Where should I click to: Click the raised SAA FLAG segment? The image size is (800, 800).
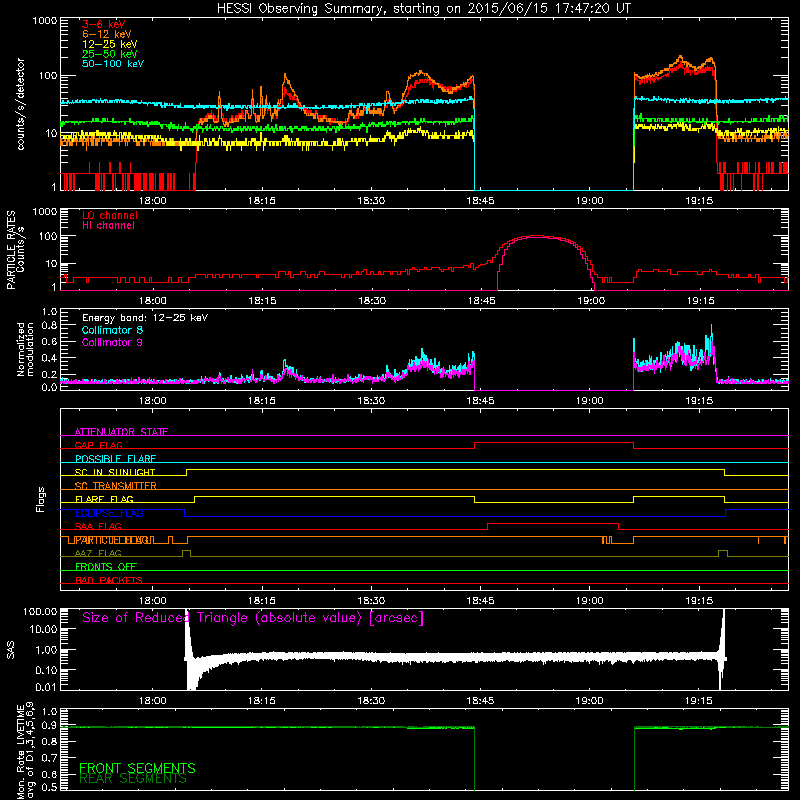[553, 524]
